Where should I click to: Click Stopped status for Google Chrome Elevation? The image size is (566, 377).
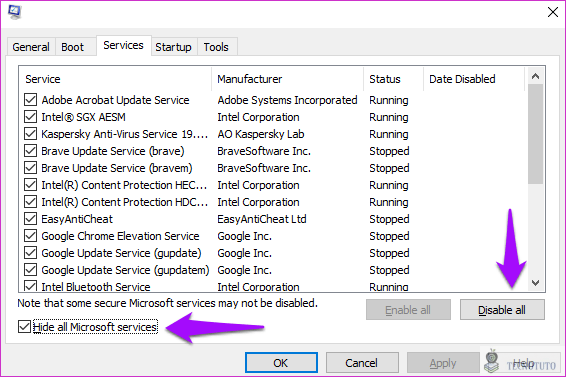389,236
